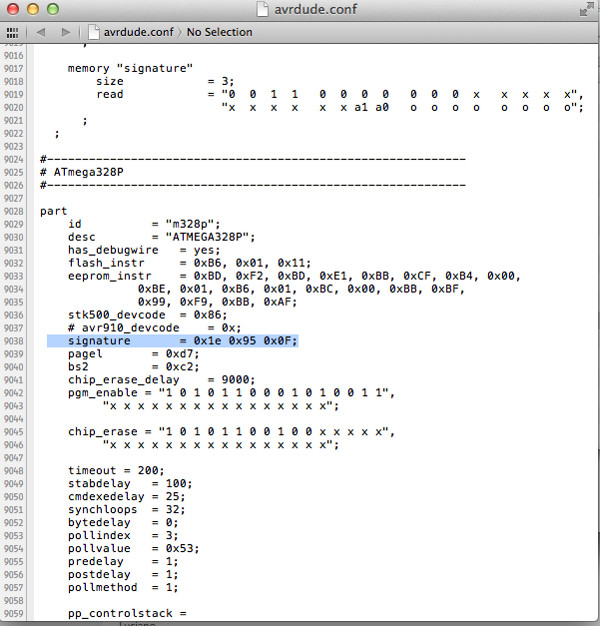This screenshot has height=626, width=600.
Task: Click the avrdude.conf file icon in jump bar
Action: pyautogui.click(x=94, y=32)
